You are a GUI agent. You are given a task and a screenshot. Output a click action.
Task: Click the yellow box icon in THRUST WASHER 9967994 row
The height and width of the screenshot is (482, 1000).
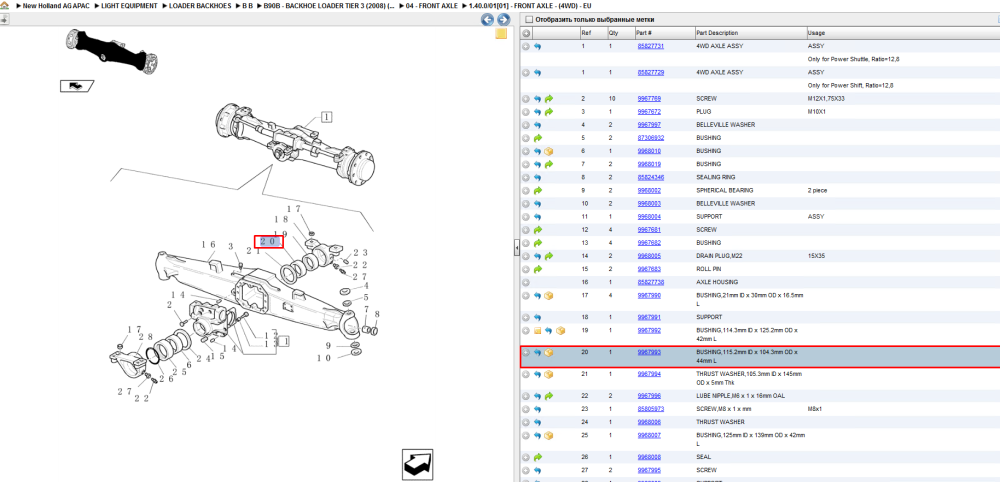pyautogui.click(x=548, y=374)
